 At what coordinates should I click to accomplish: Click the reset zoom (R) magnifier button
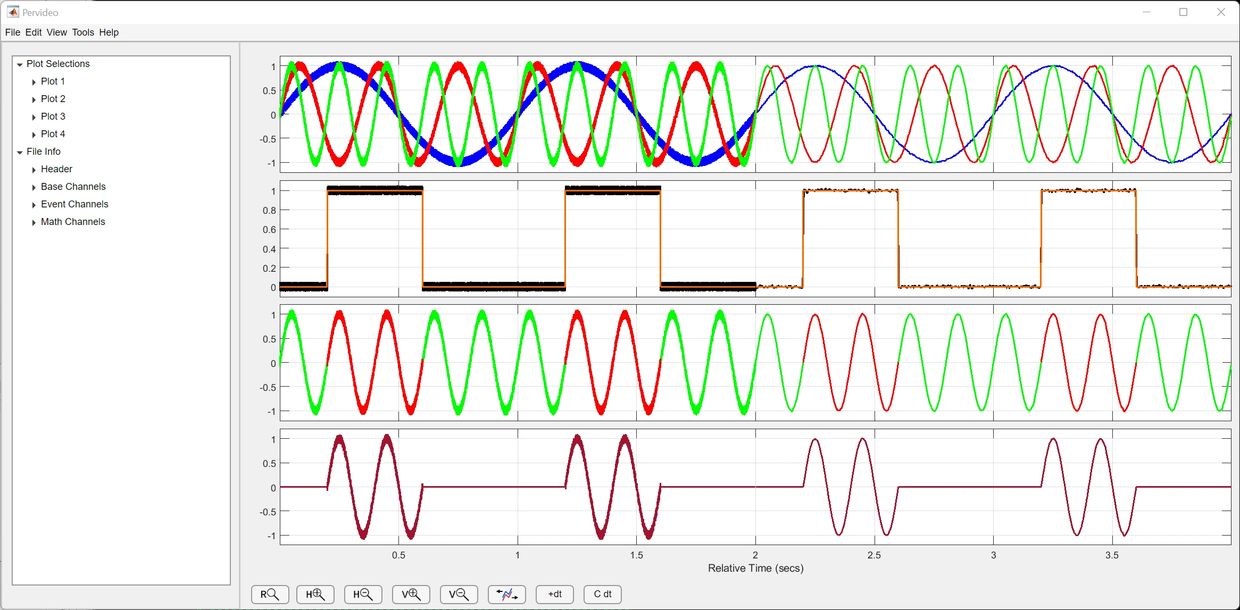click(269, 594)
